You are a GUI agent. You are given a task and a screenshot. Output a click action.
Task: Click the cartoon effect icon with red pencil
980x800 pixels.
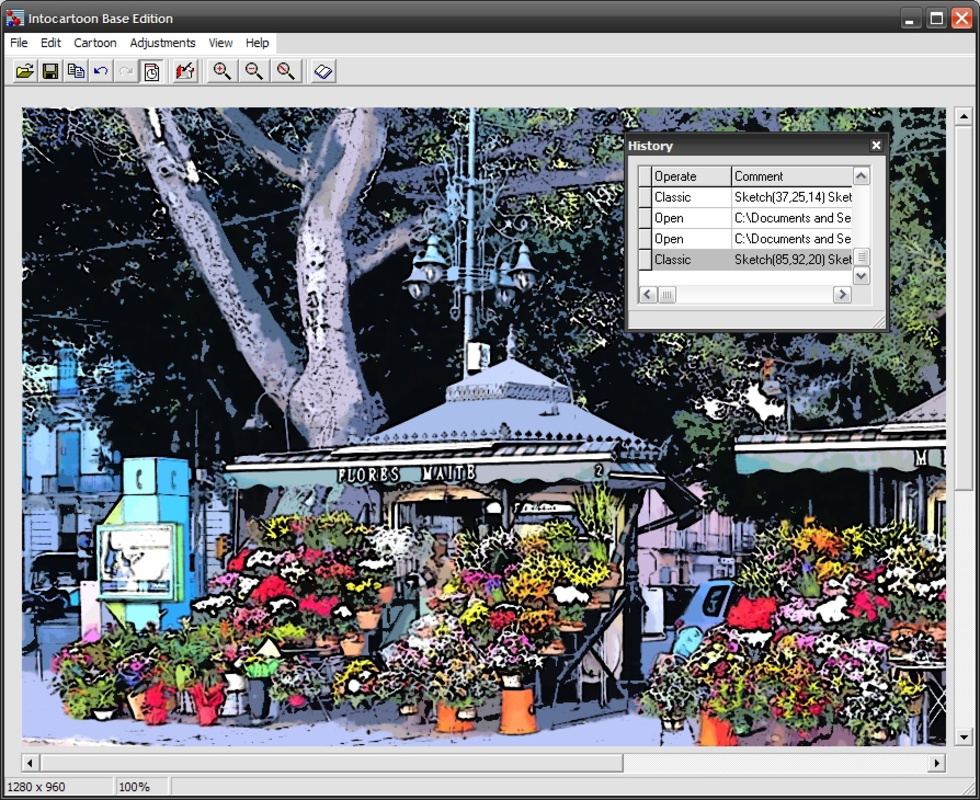pyautogui.click(x=185, y=71)
